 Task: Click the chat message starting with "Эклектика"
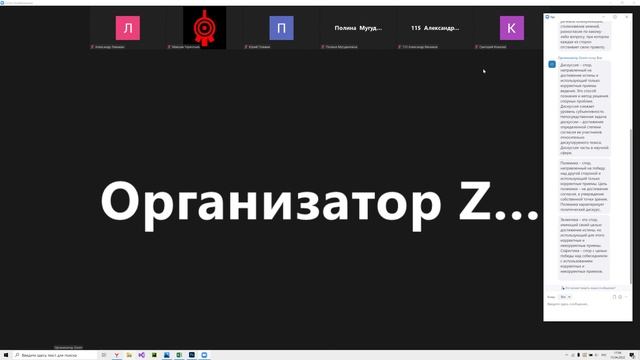coord(584,247)
